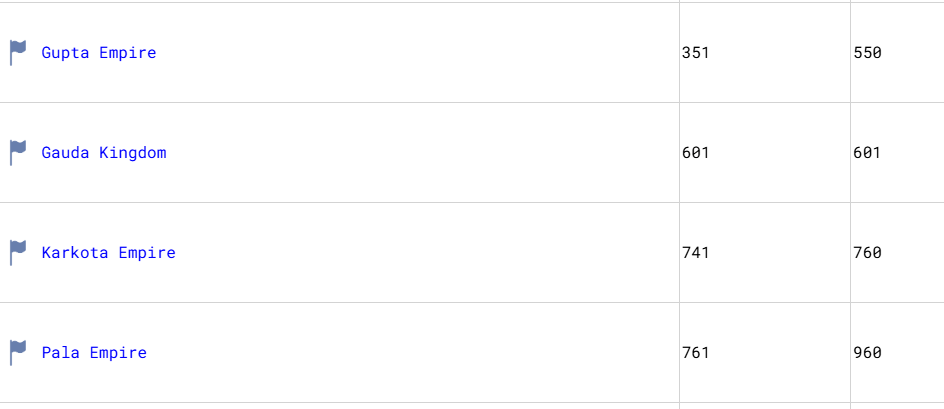The height and width of the screenshot is (409, 944).
Task: Select the Karkota Empire flag icon
Action: (x=18, y=252)
